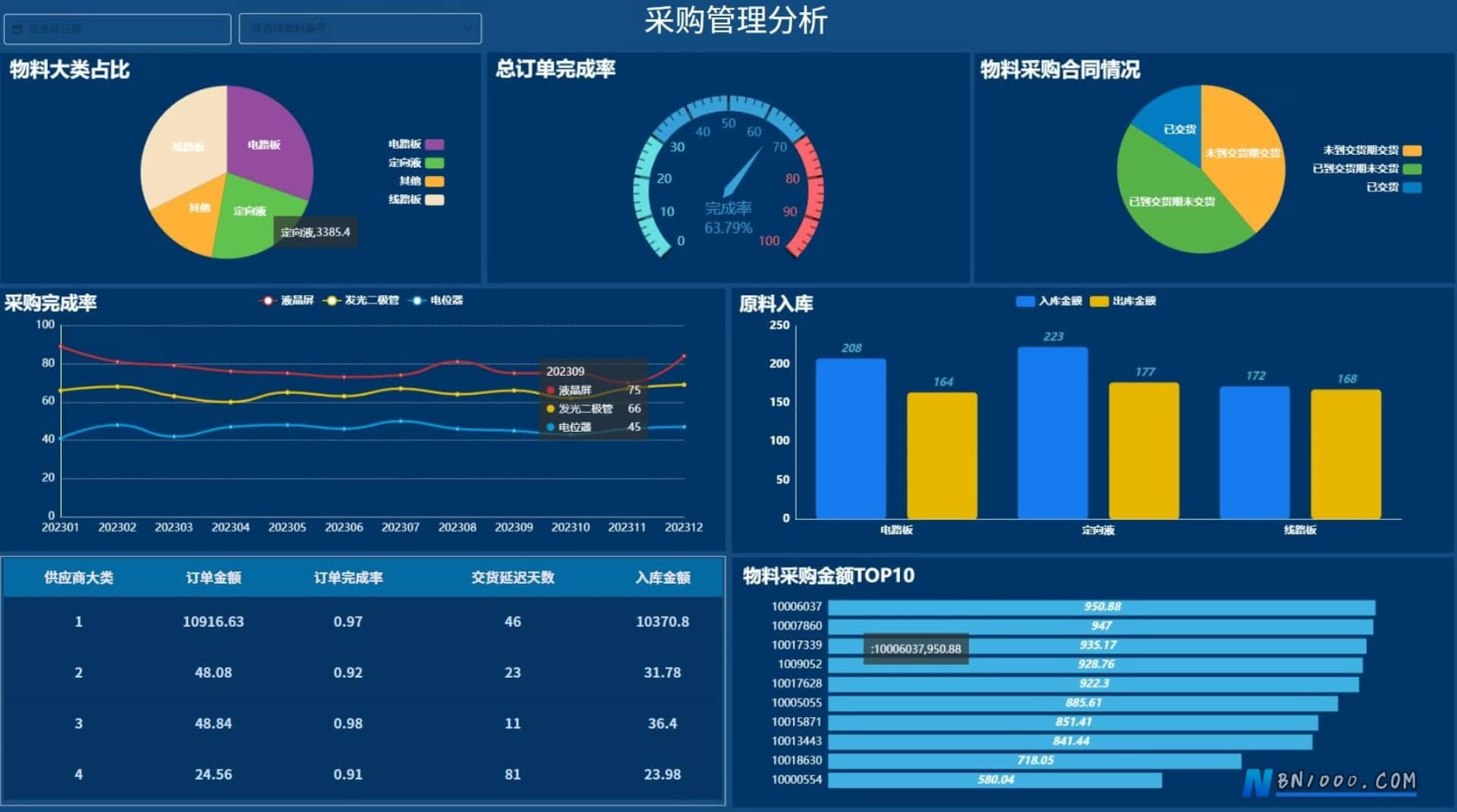Click the blue 208 bar for 电路板
The width and height of the screenshot is (1457, 812).
coord(851,439)
